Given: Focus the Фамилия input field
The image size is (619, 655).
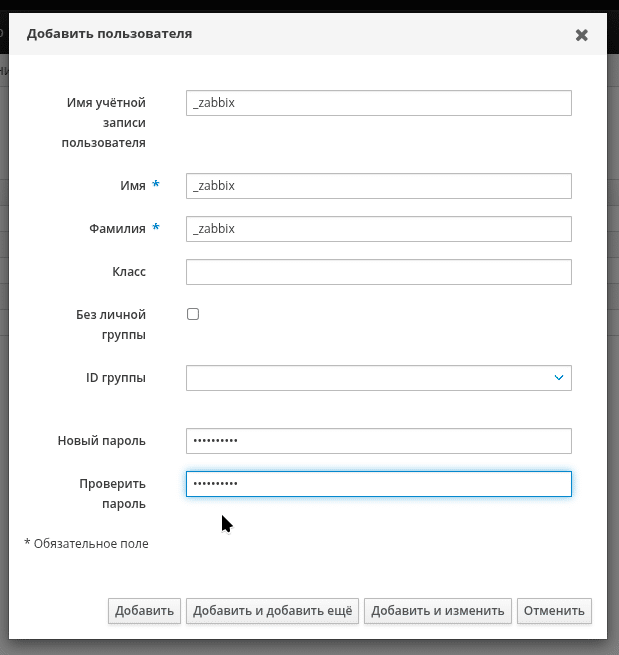Looking at the screenshot, I should (378, 229).
